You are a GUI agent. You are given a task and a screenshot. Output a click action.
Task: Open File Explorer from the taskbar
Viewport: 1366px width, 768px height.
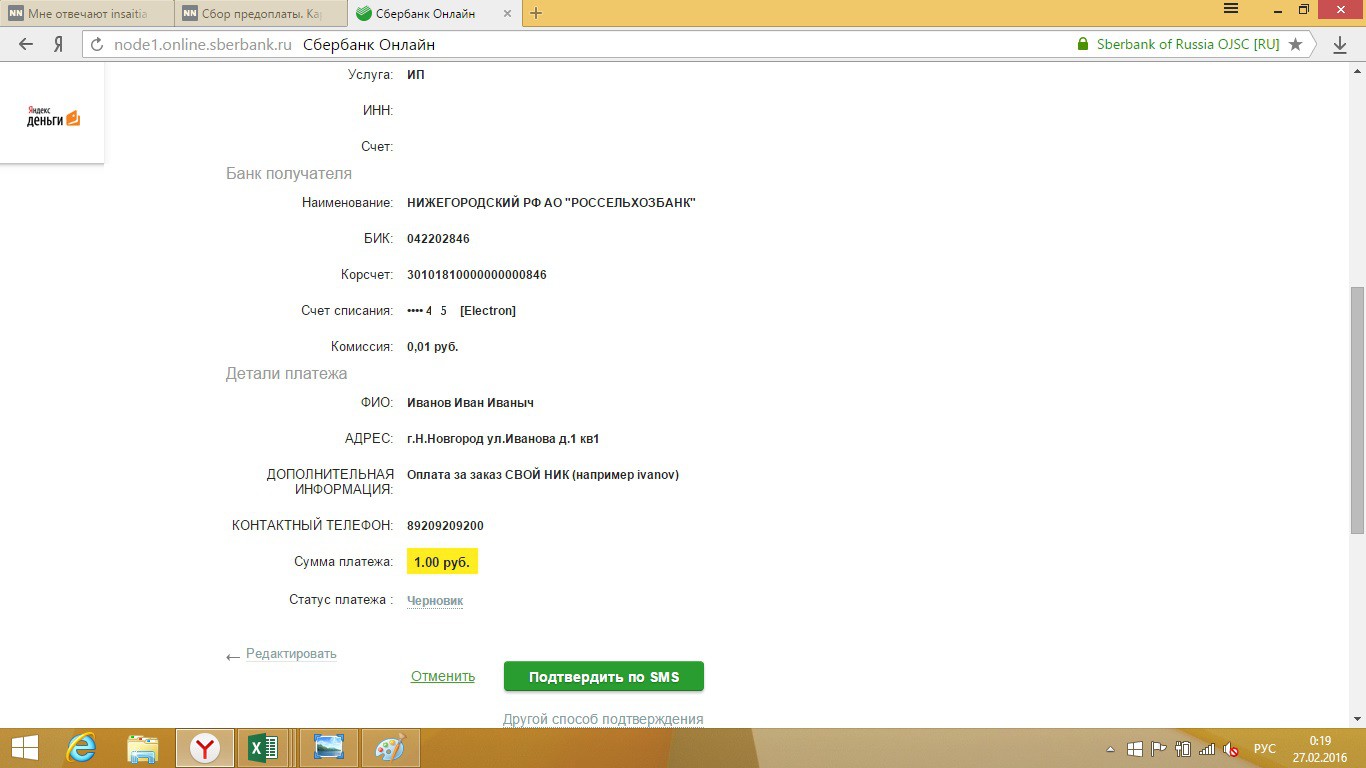pos(143,748)
